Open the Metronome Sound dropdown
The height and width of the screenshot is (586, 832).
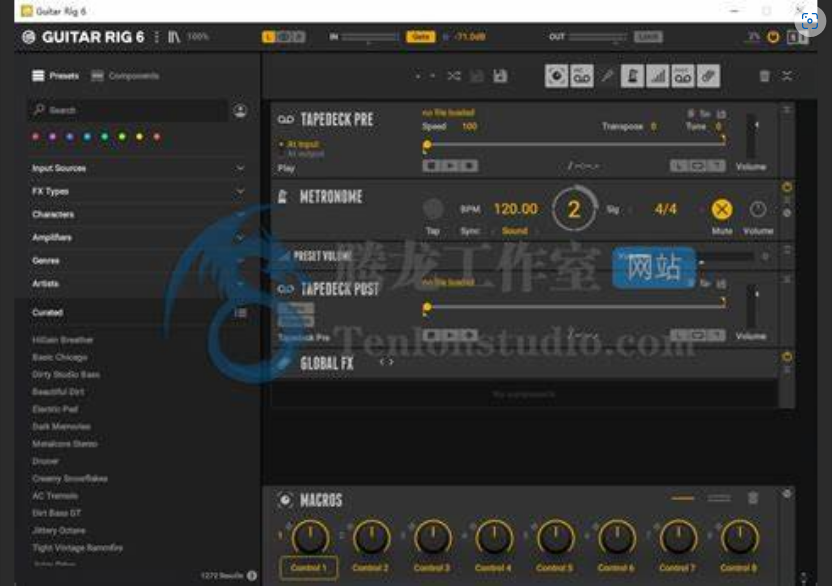coord(515,231)
